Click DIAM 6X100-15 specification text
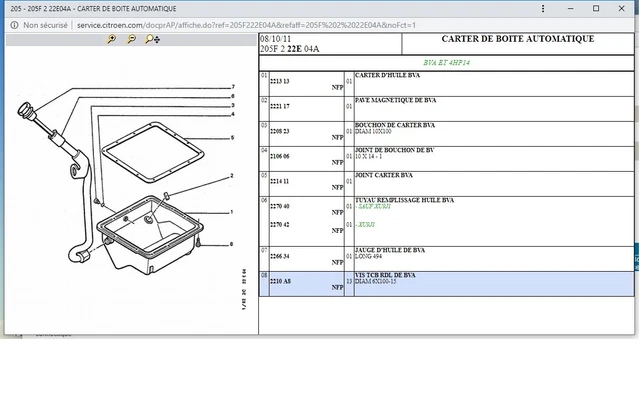Image resolution: width=640 pixels, height=400 pixels. 376,281
